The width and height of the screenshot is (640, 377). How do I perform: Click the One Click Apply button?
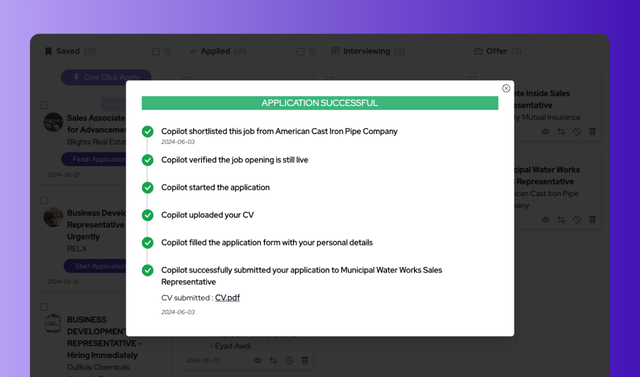click(106, 78)
